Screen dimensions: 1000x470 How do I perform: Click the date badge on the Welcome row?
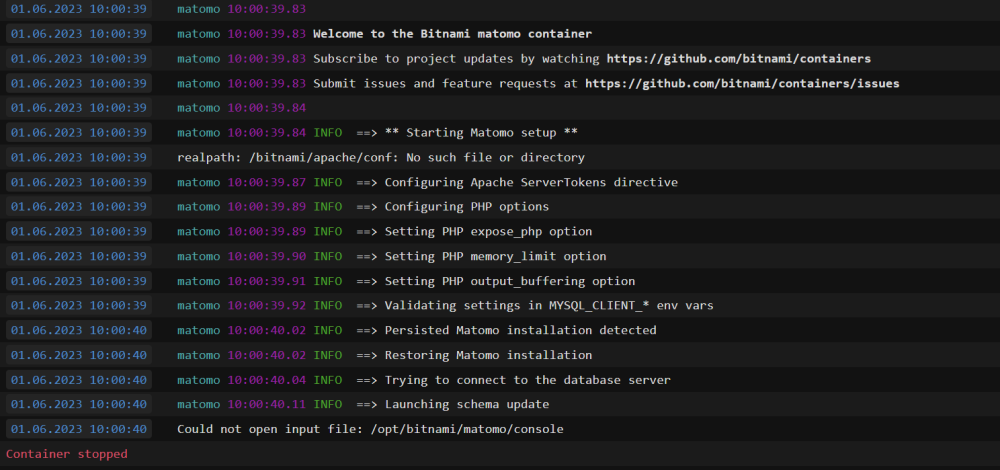tap(78, 34)
